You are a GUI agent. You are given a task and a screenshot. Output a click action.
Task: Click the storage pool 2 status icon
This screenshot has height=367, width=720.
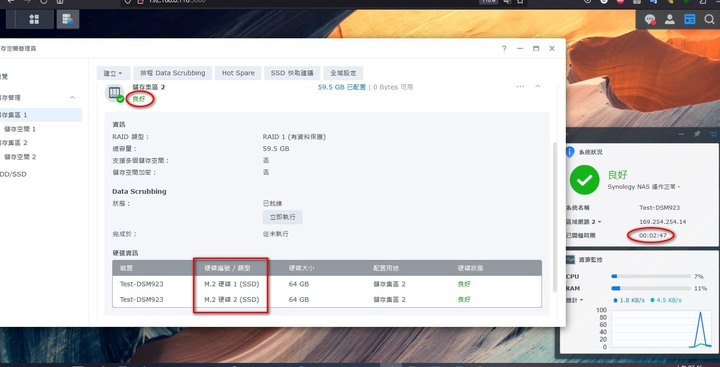click(114, 93)
